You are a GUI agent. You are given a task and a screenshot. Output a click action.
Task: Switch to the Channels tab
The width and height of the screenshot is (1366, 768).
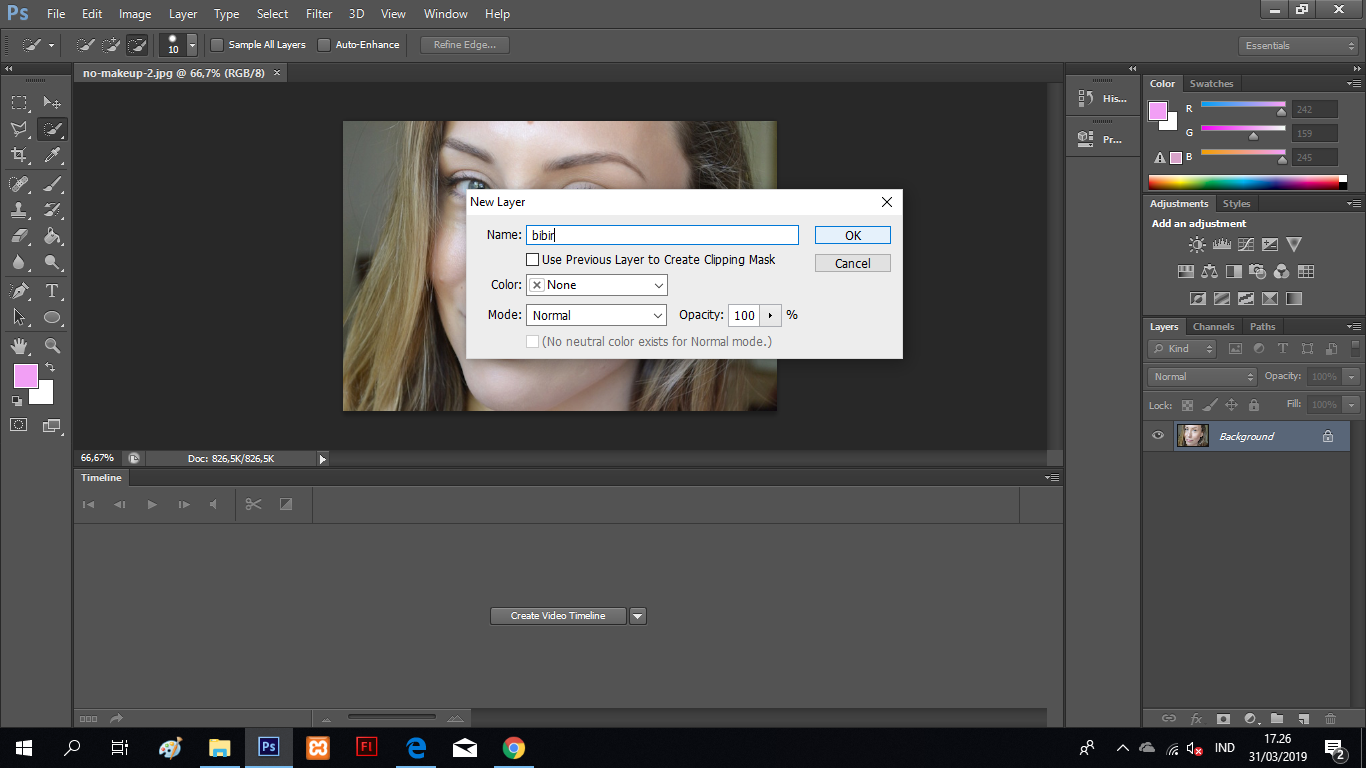click(x=1213, y=326)
